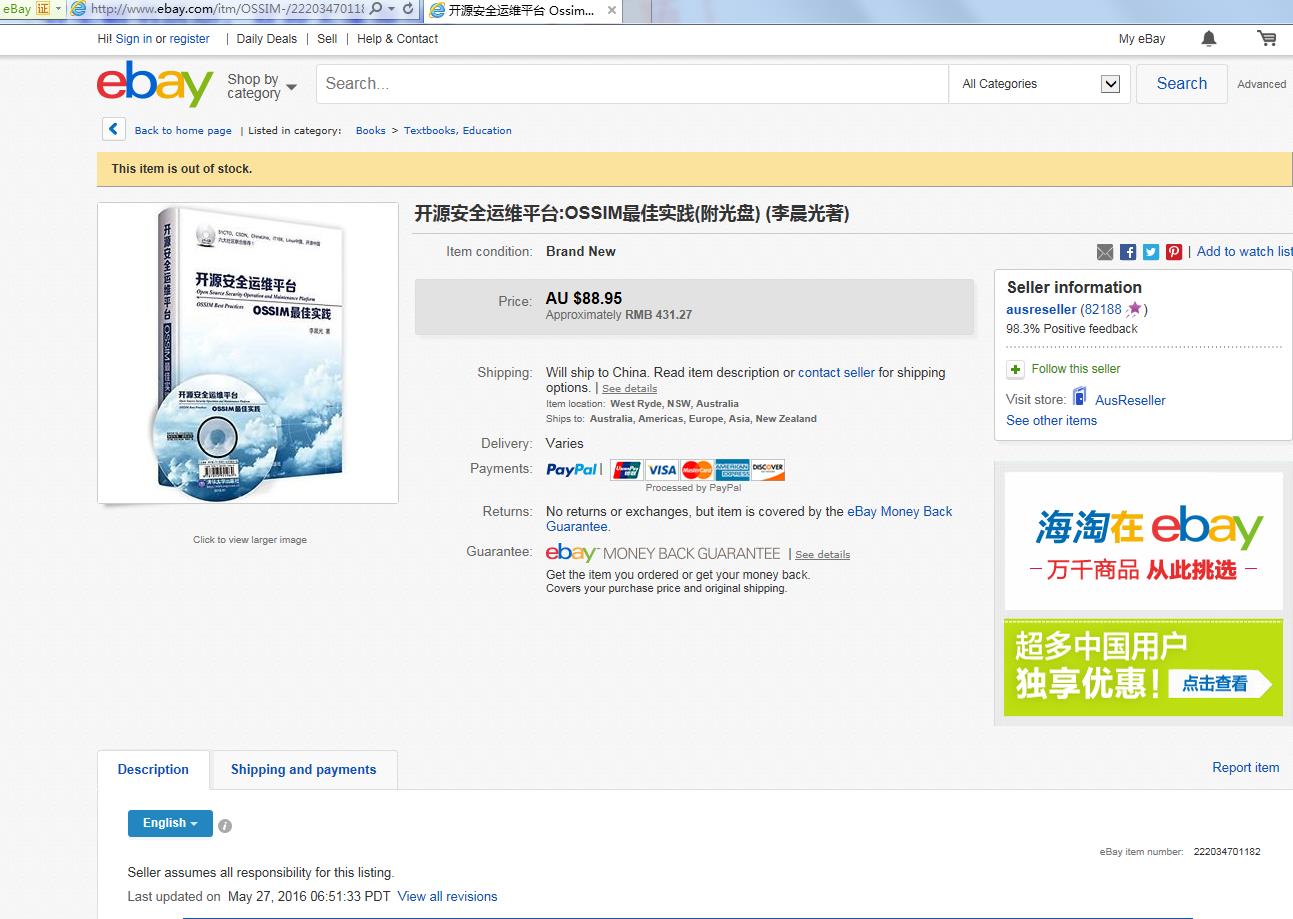Open the shopping cart icon
The image size is (1293, 919).
[1267, 38]
